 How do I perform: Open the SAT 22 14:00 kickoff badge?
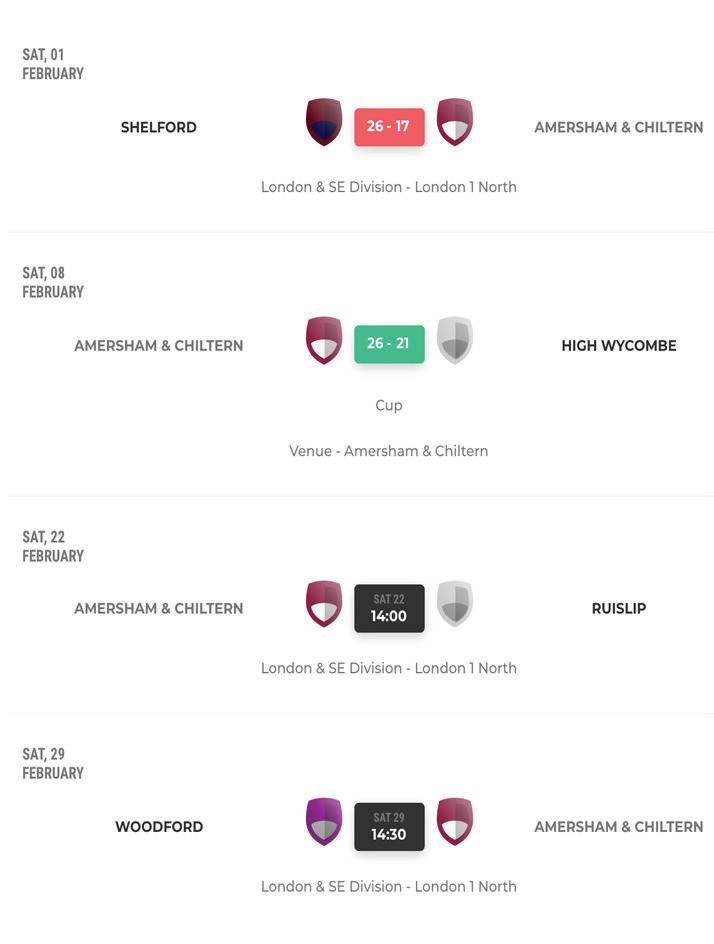click(x=389, y=608)
